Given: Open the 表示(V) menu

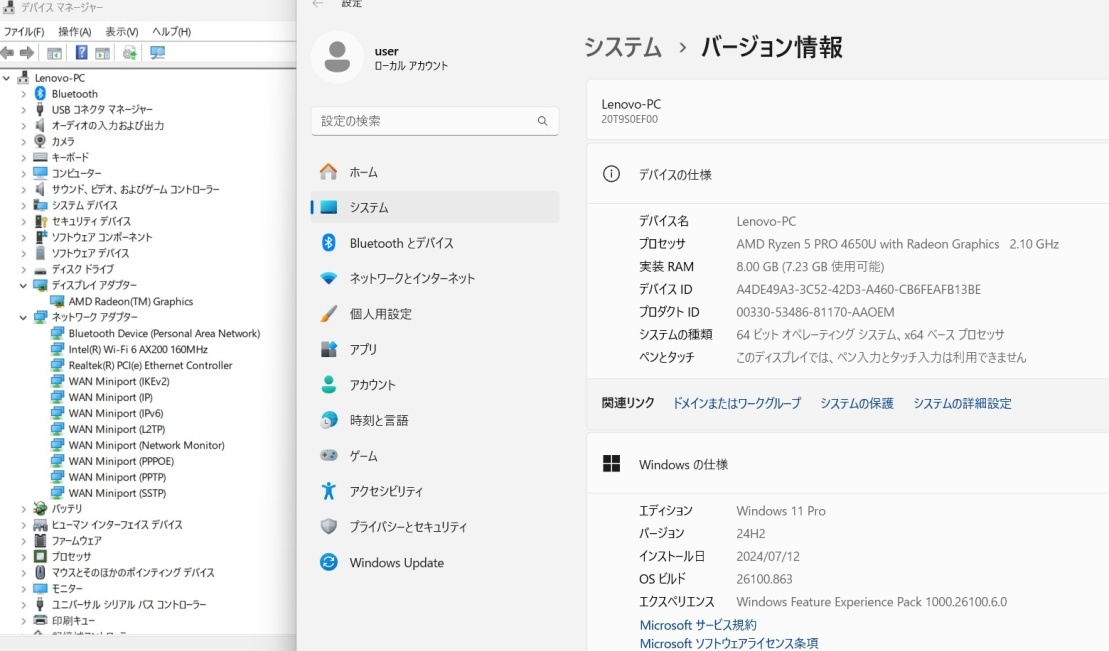Looking at the screenshot, I should click(x=122, y=32).
